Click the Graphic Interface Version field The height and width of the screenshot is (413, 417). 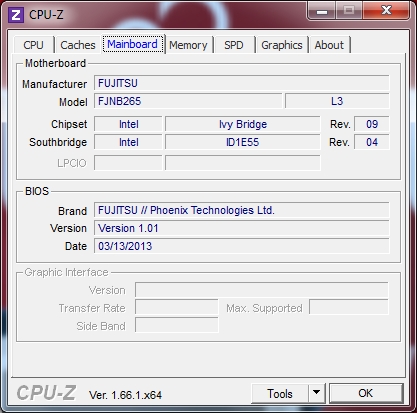click(x=262, y=290)
